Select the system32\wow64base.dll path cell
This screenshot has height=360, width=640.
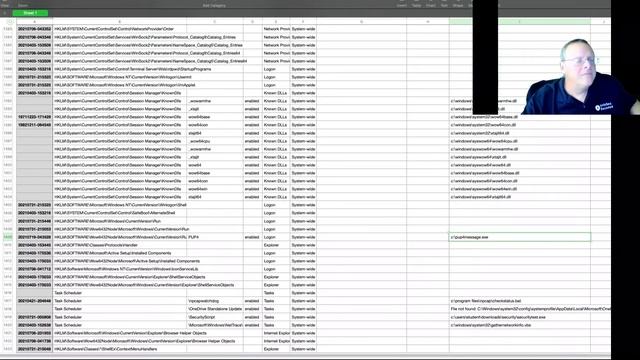point(520,117)
